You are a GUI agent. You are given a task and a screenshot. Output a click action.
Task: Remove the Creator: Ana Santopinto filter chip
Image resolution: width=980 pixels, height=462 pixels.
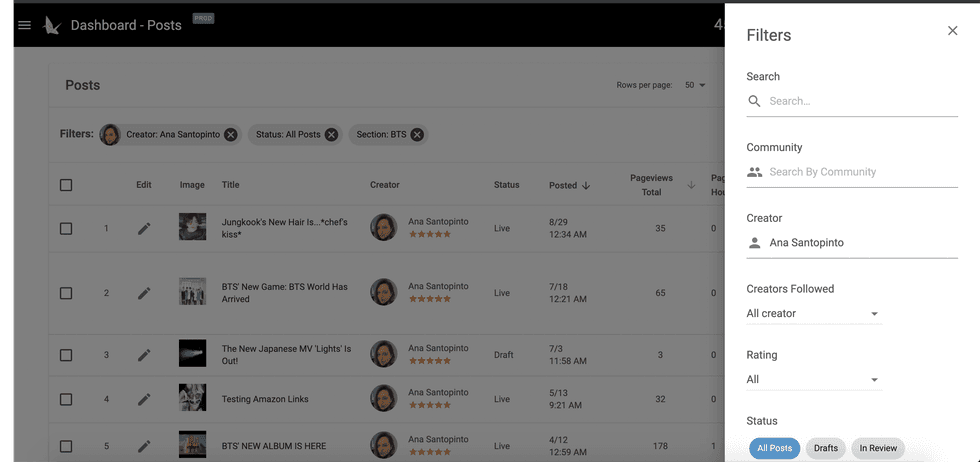231,134
